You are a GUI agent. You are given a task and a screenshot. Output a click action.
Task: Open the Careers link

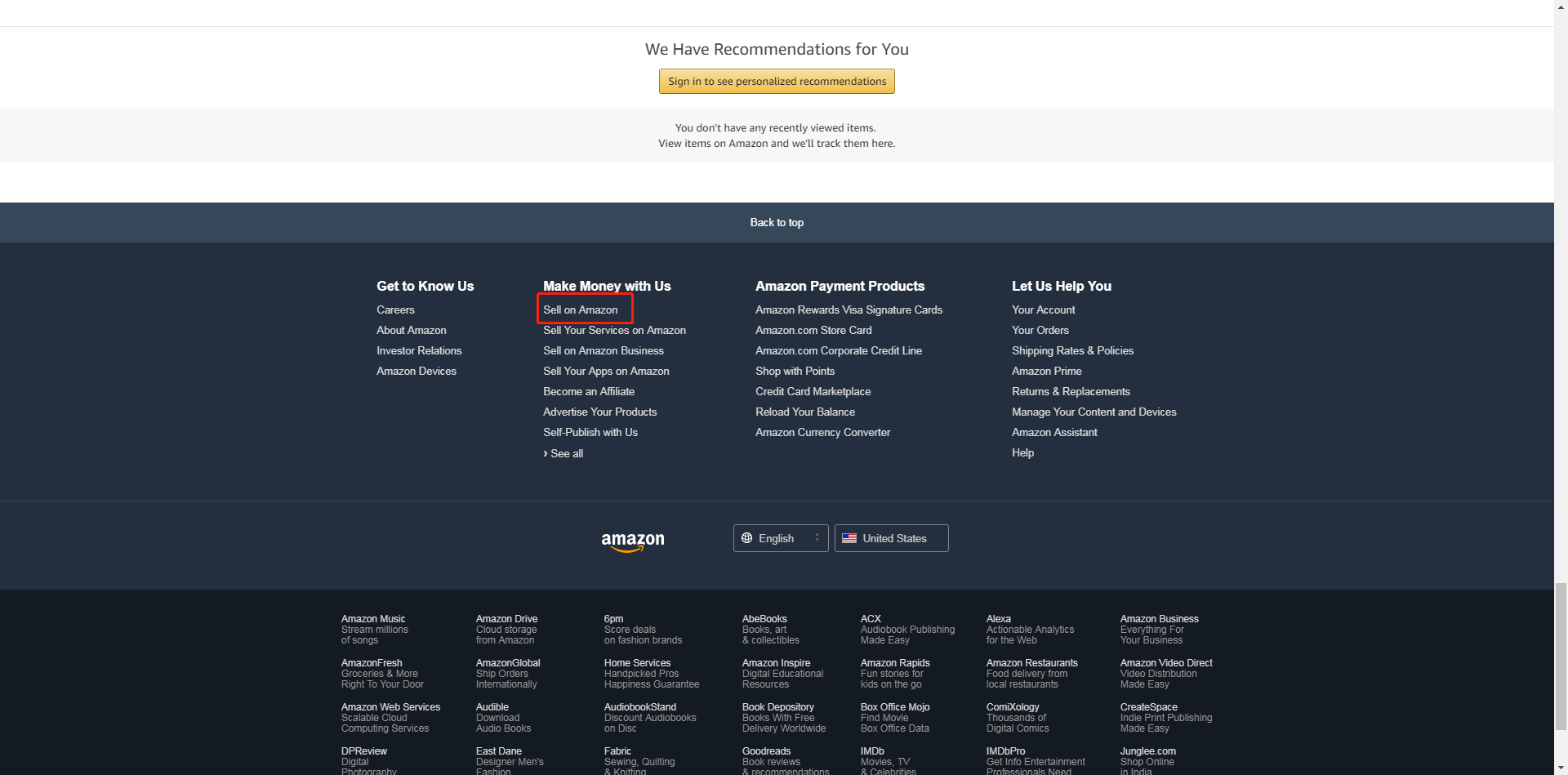(395, 310)
